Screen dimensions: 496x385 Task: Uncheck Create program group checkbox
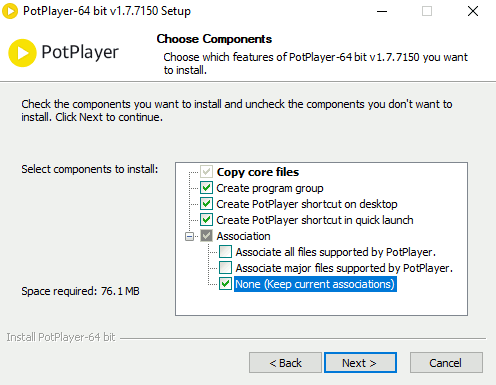206,188
